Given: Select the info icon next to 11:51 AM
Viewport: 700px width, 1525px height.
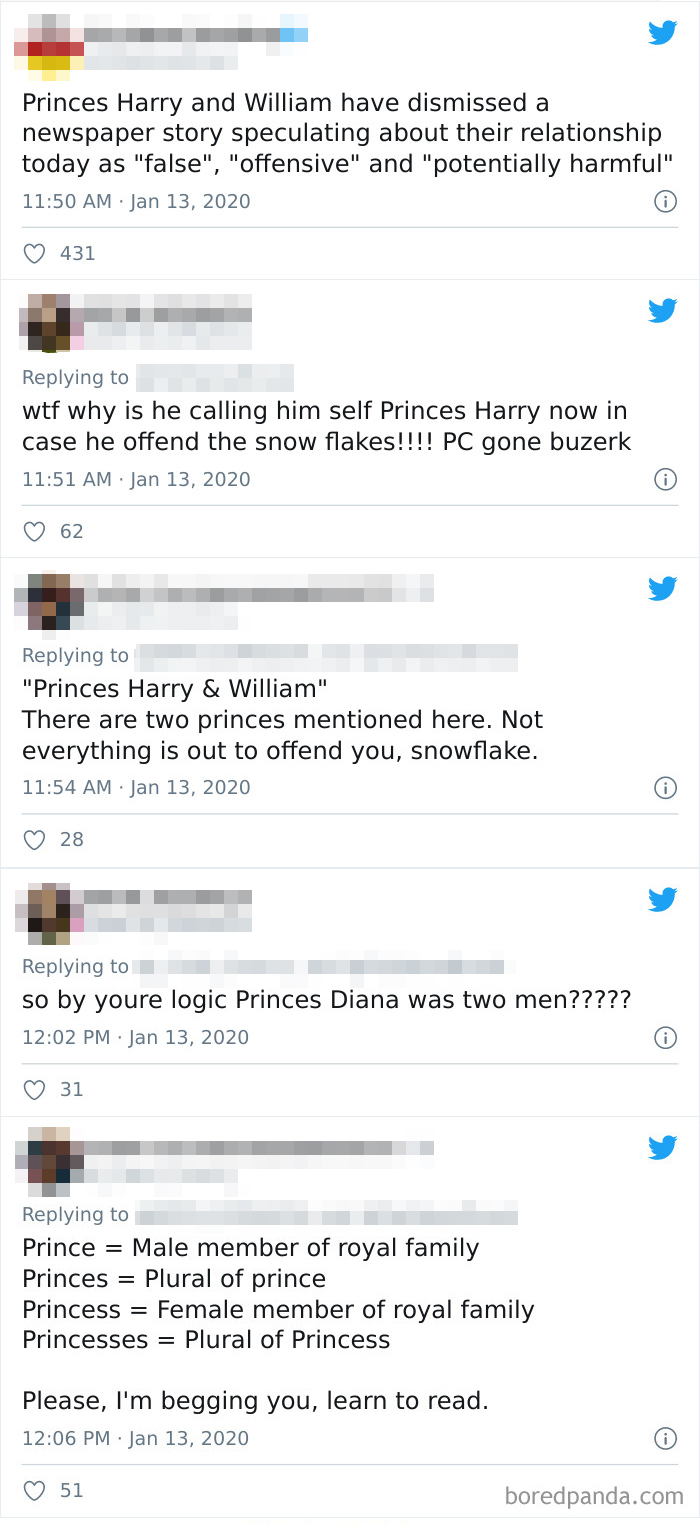Looking at the screenshot, I should (665, 479).
